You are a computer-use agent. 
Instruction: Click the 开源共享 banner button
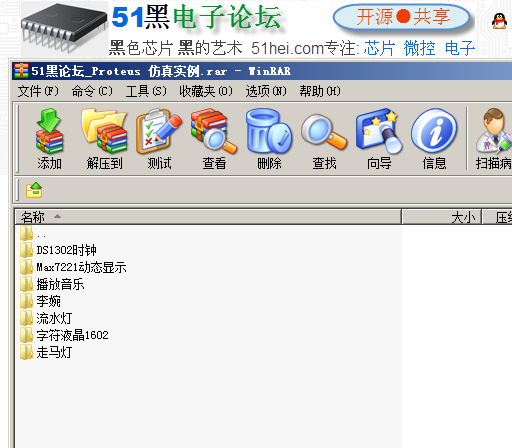coord(402,17)
